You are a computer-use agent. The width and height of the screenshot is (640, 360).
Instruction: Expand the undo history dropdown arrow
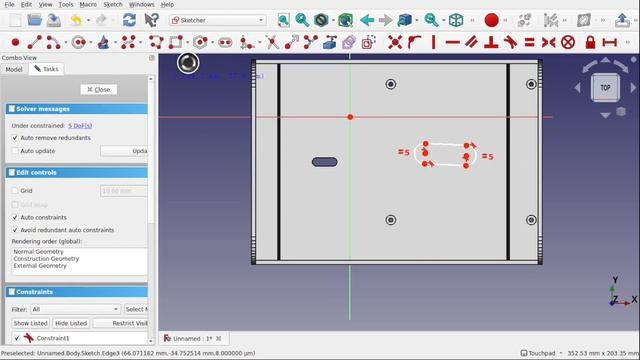(88, 20)
